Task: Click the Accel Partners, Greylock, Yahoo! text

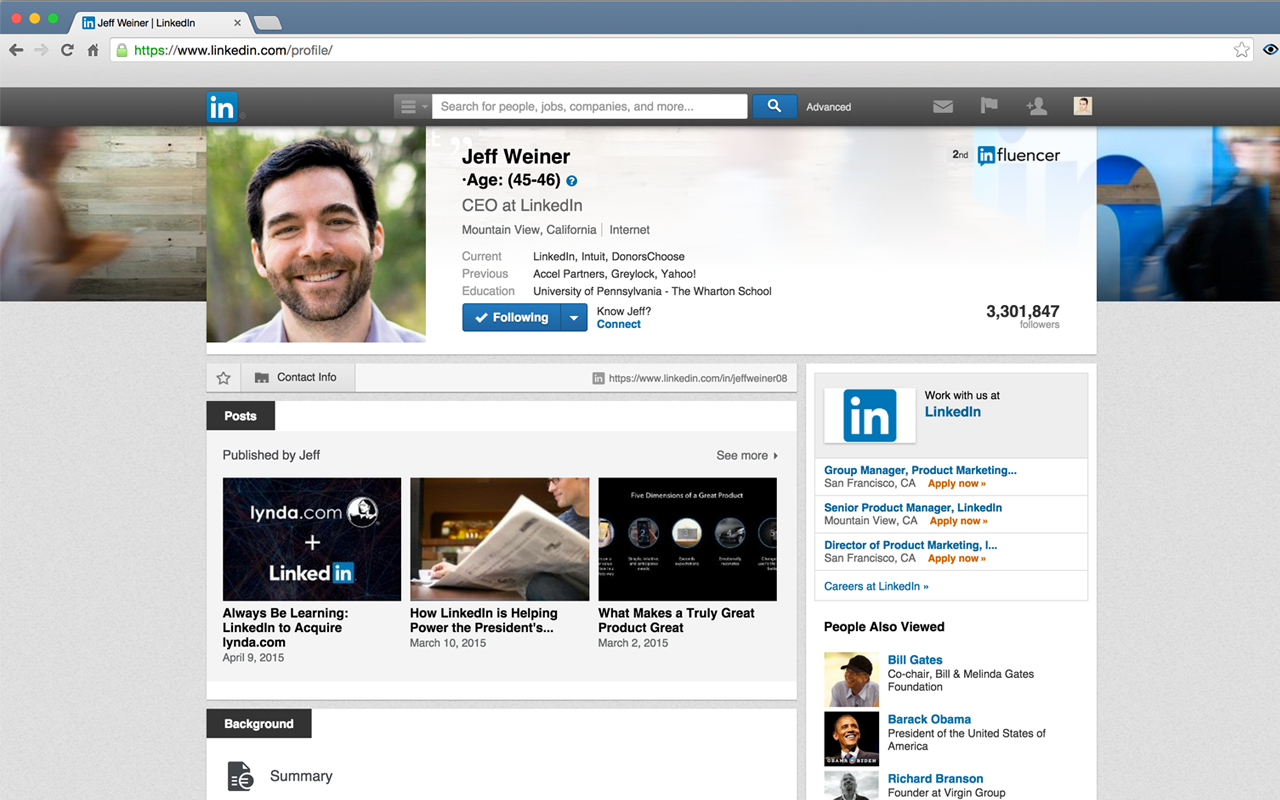Action: click(614, 274)
